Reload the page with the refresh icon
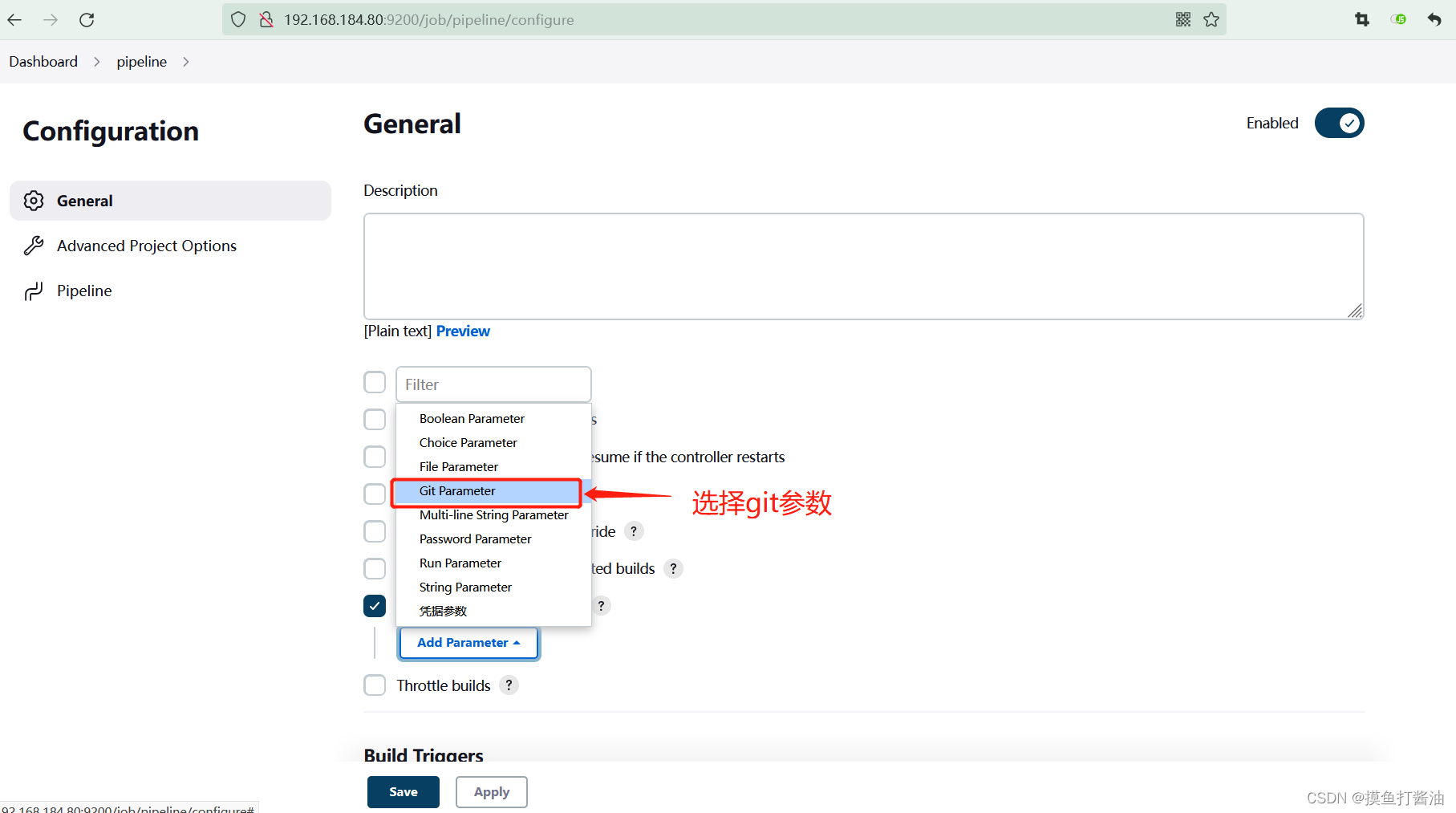Viewport: 1456px width, 813px height. point(87,20)
